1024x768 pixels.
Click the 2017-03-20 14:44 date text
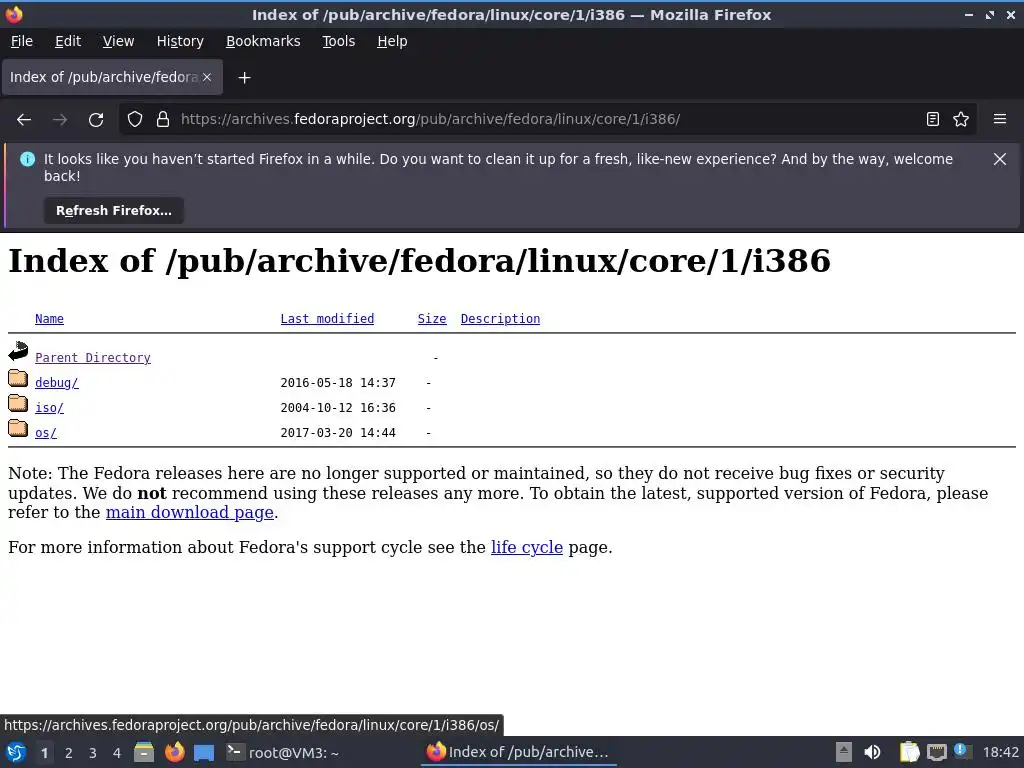338,433
